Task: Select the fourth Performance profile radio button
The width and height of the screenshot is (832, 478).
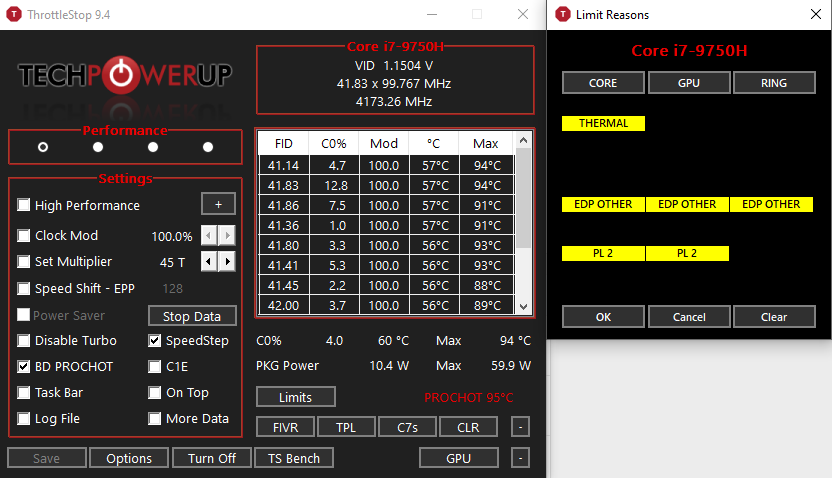Action: point(208,147)
